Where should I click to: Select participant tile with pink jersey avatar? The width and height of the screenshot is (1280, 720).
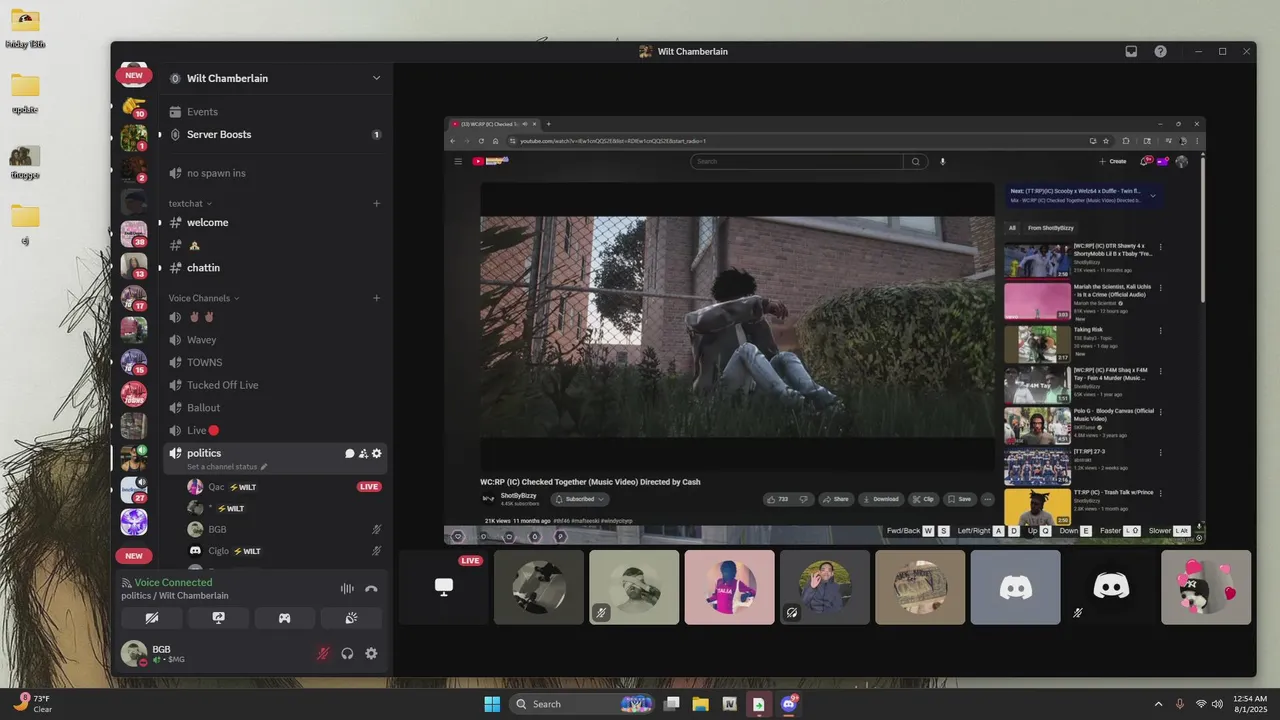click(x=730, y=587)
